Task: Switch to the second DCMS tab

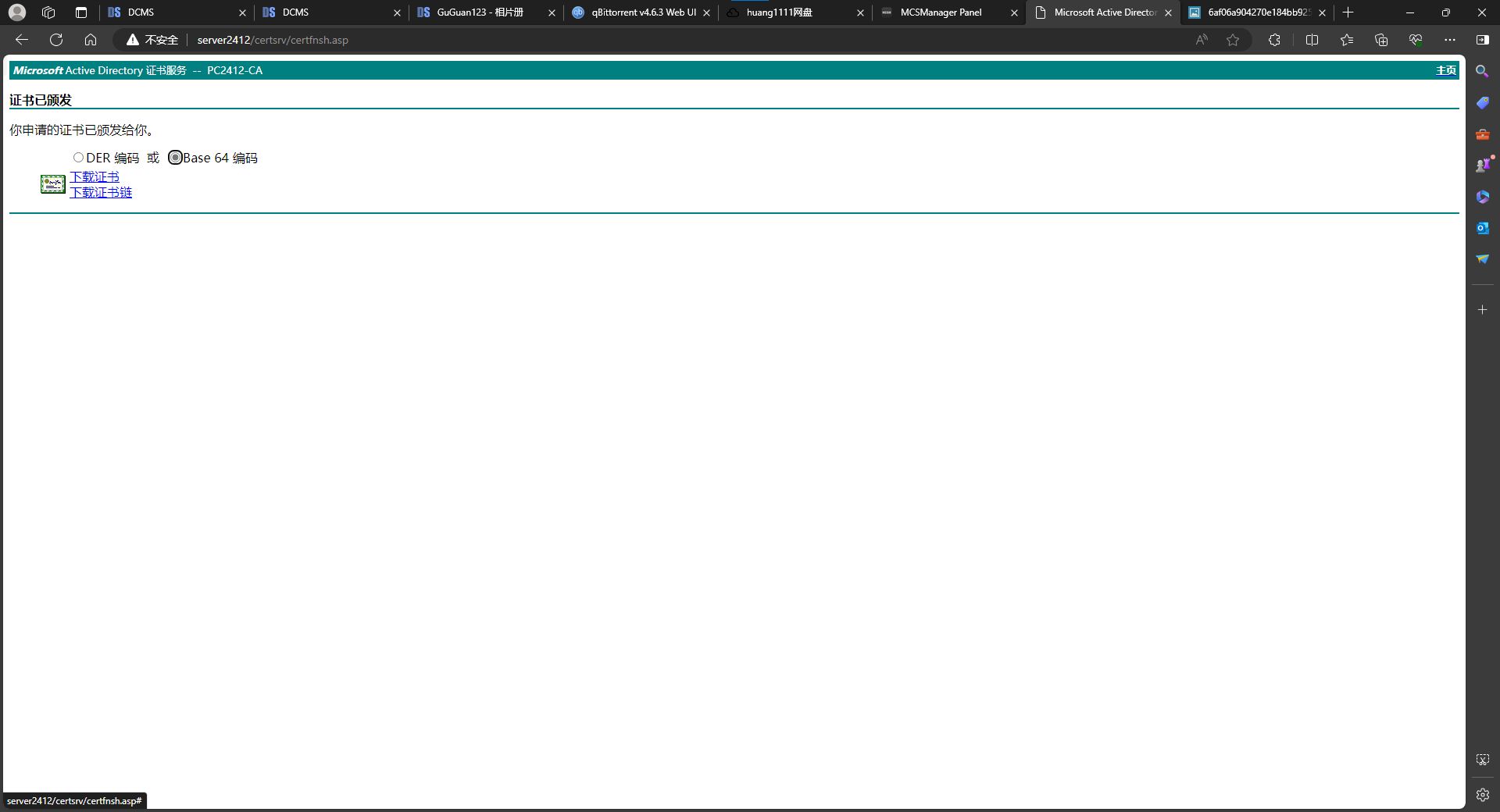Action: (331, 12)
